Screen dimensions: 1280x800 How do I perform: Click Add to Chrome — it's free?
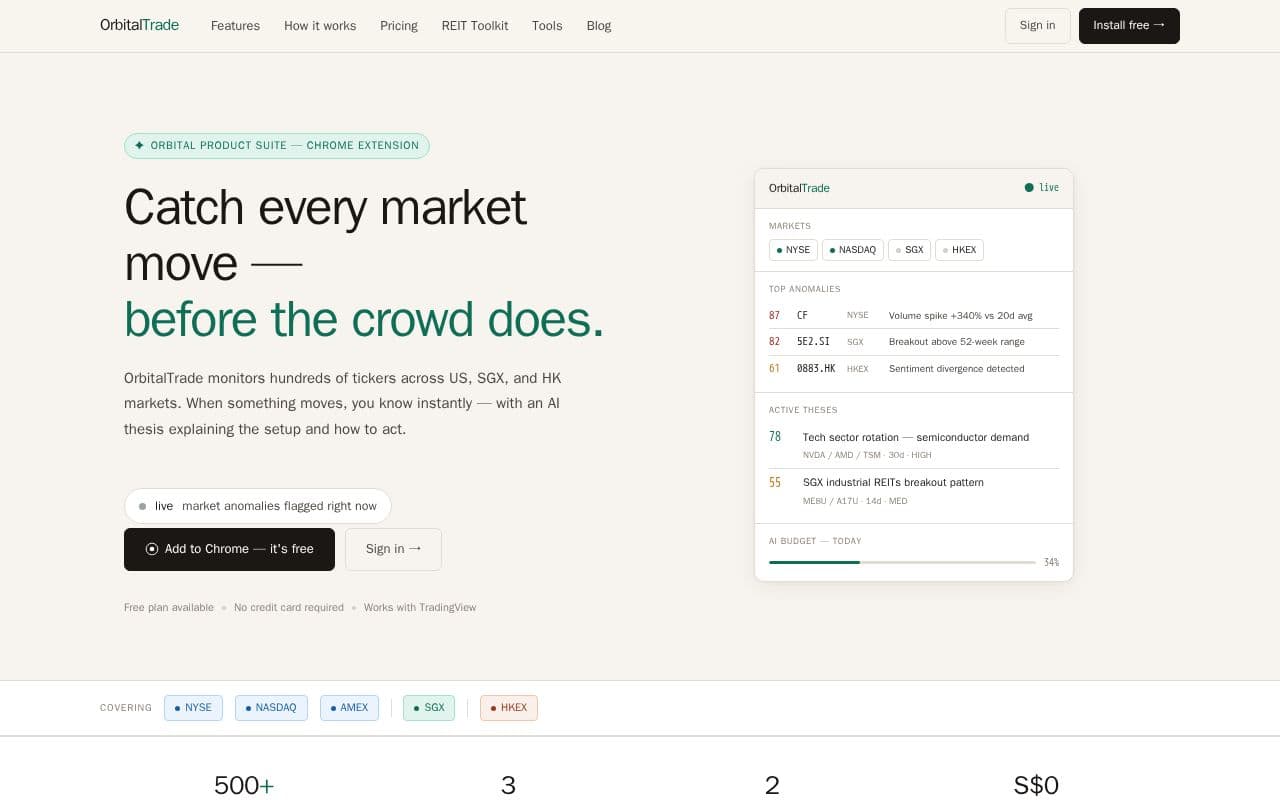(x=229, y=549)
